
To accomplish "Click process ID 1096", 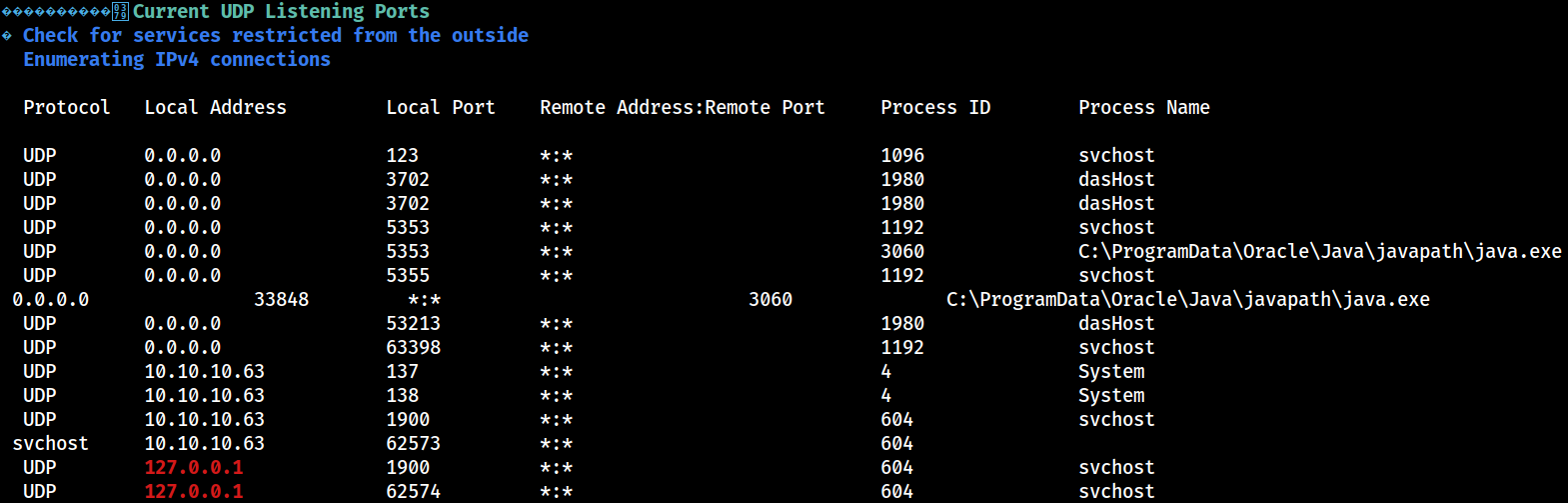I will tap(902, 156).
